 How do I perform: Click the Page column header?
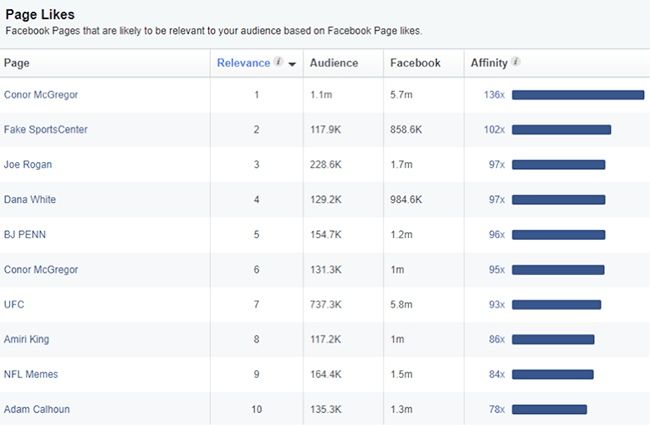(x=17, y=63)
